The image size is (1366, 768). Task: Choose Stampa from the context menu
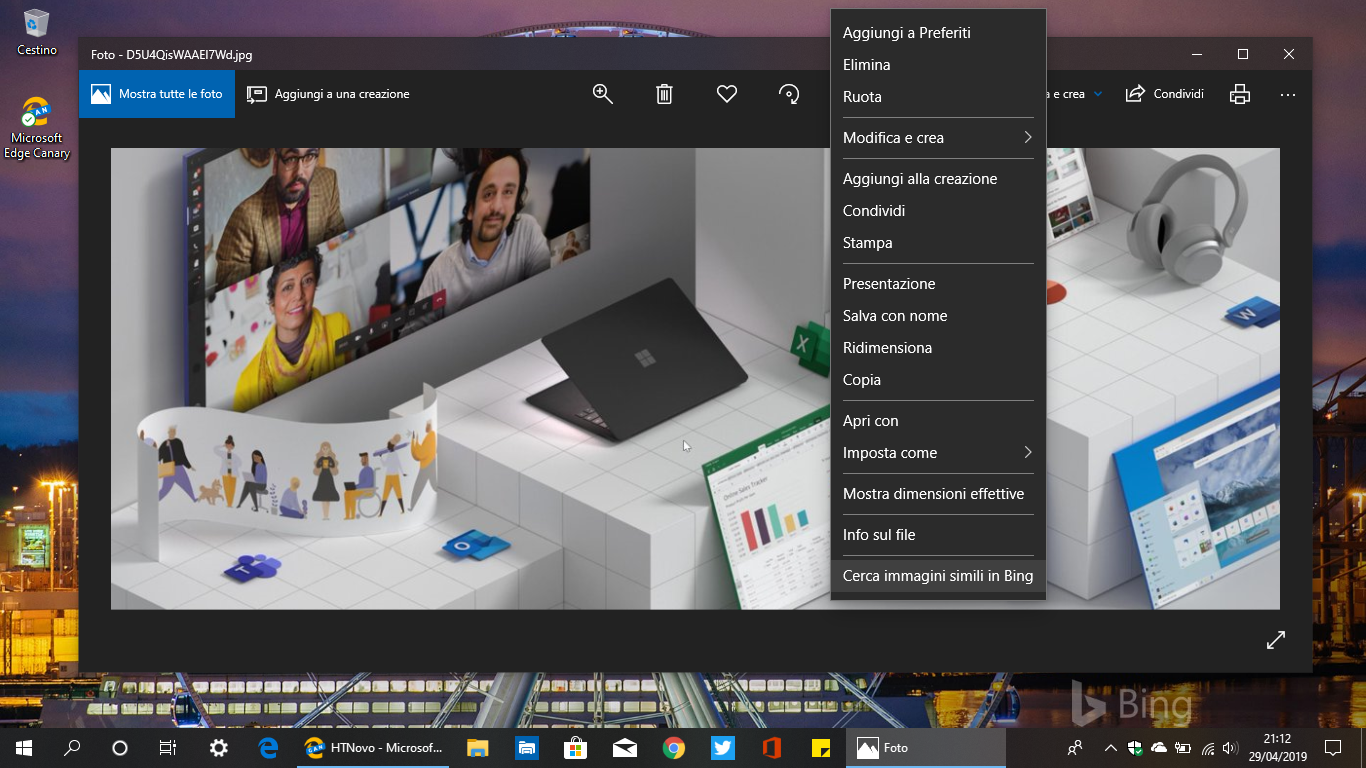[x=938, y=243]
